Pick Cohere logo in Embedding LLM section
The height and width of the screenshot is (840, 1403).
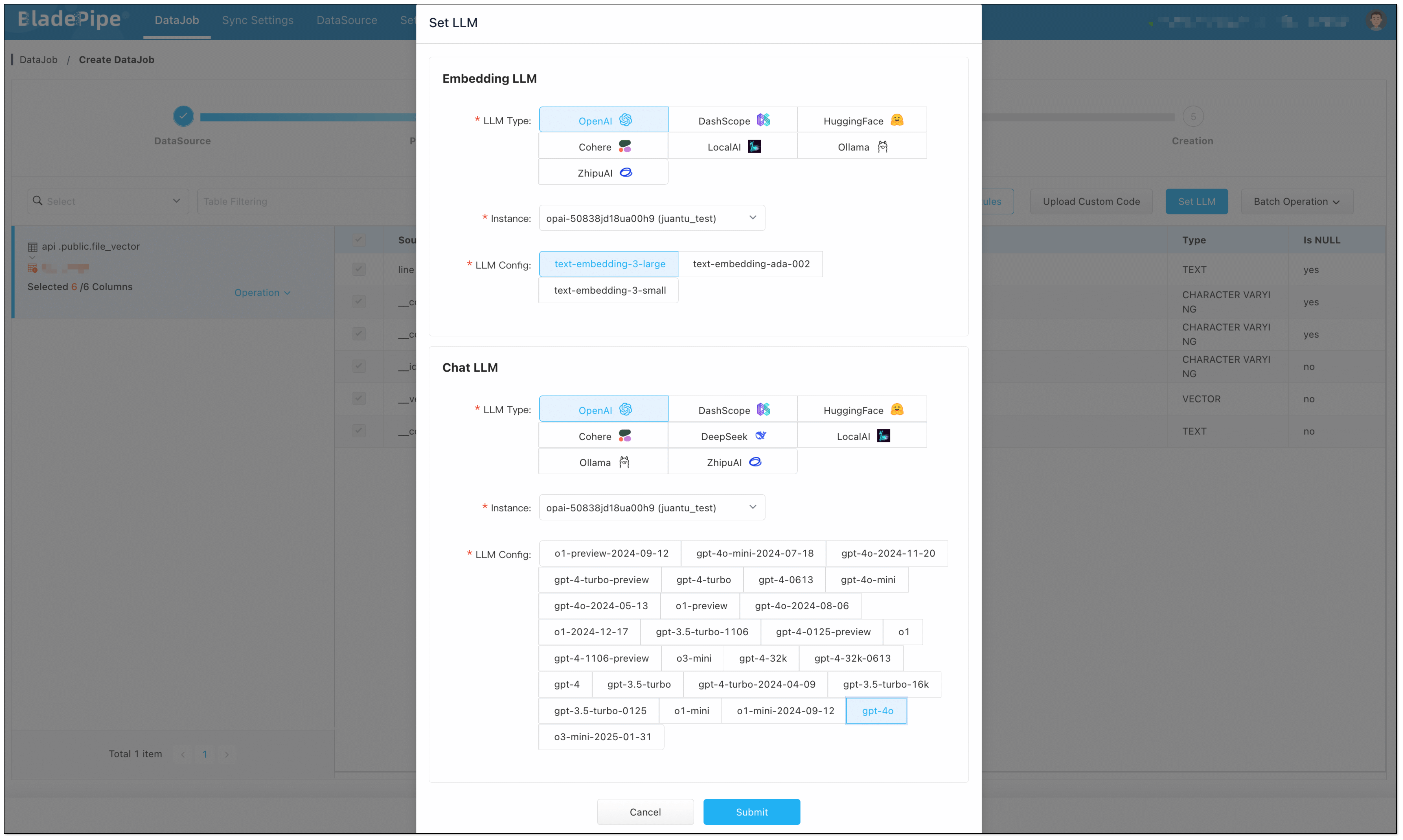pyautogui.click(x=625, y=147)
